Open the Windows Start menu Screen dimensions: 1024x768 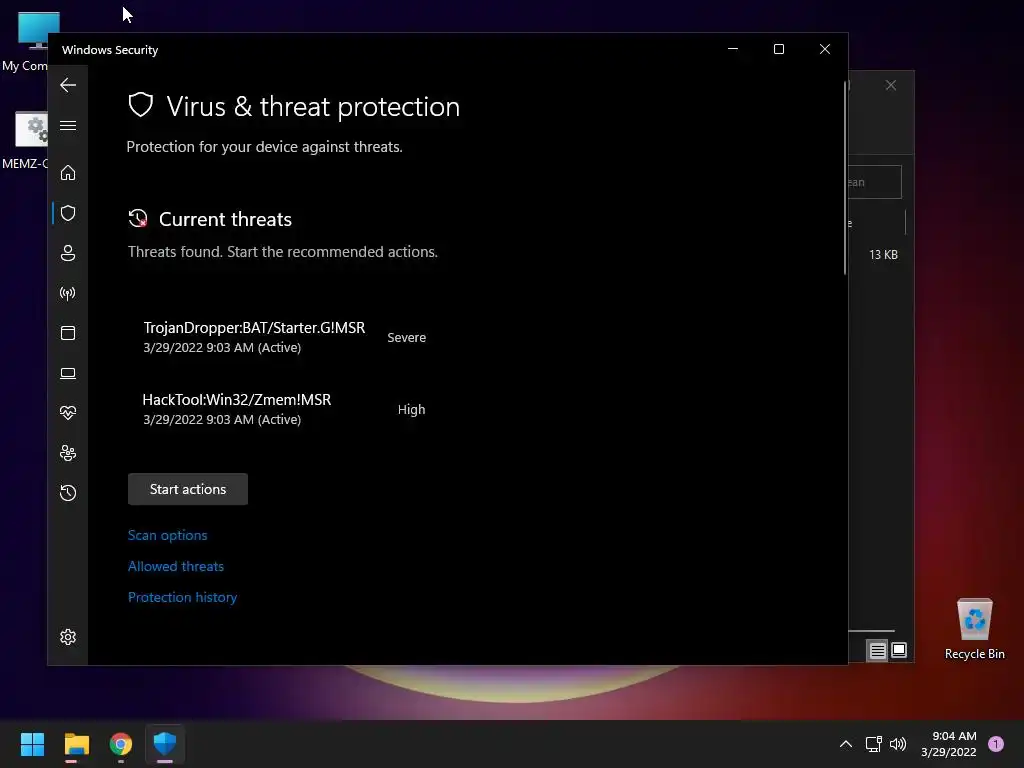[32, 744]
